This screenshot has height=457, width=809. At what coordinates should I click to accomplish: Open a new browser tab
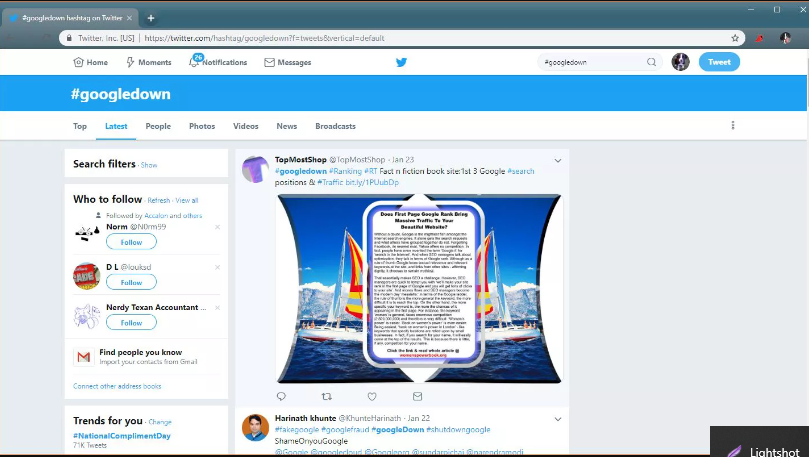coord(151,18)
